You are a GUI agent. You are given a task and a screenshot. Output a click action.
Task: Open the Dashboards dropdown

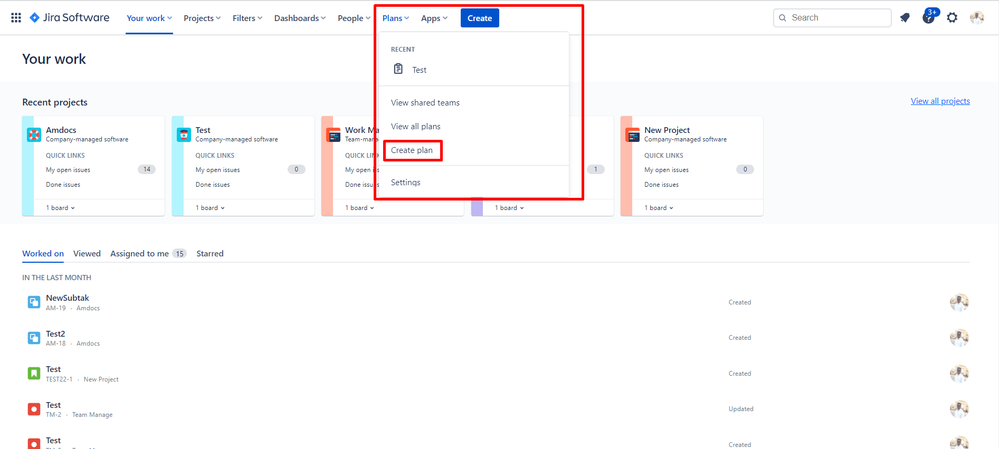pos(299,18)
